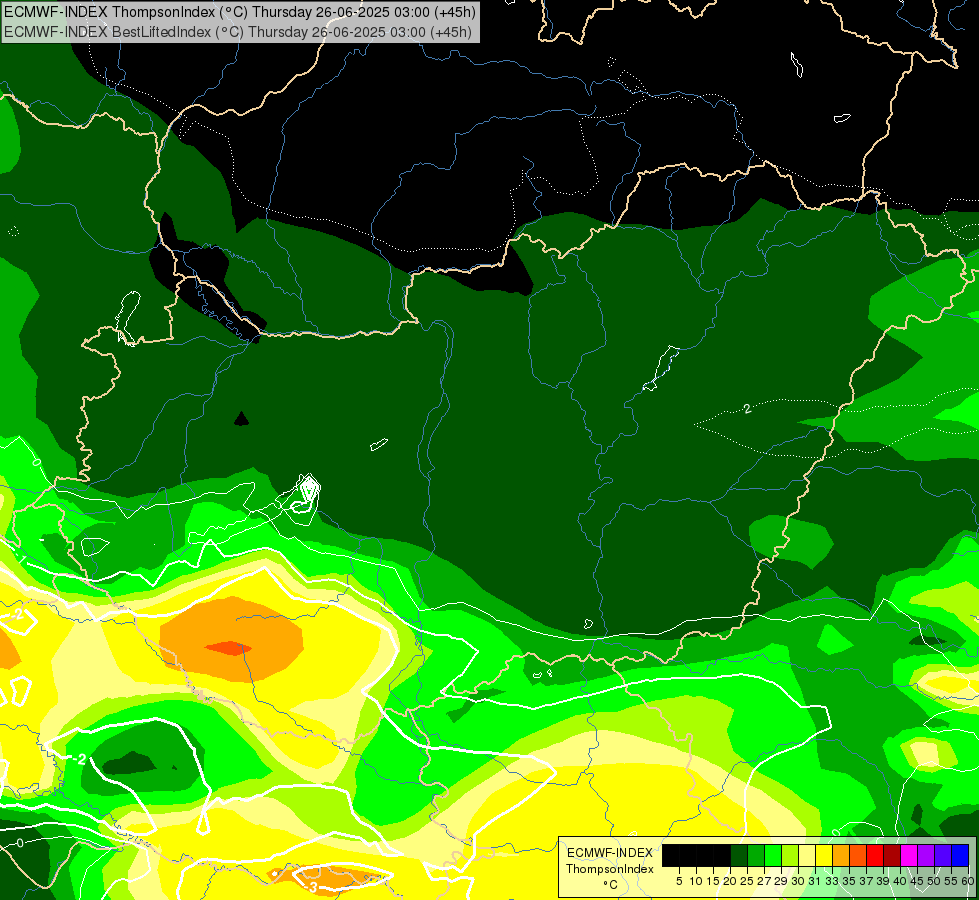The width and height of the screenshot is (979, 900).
Task: Click the dark green 20–25 legend swatch
Action: 739,855
